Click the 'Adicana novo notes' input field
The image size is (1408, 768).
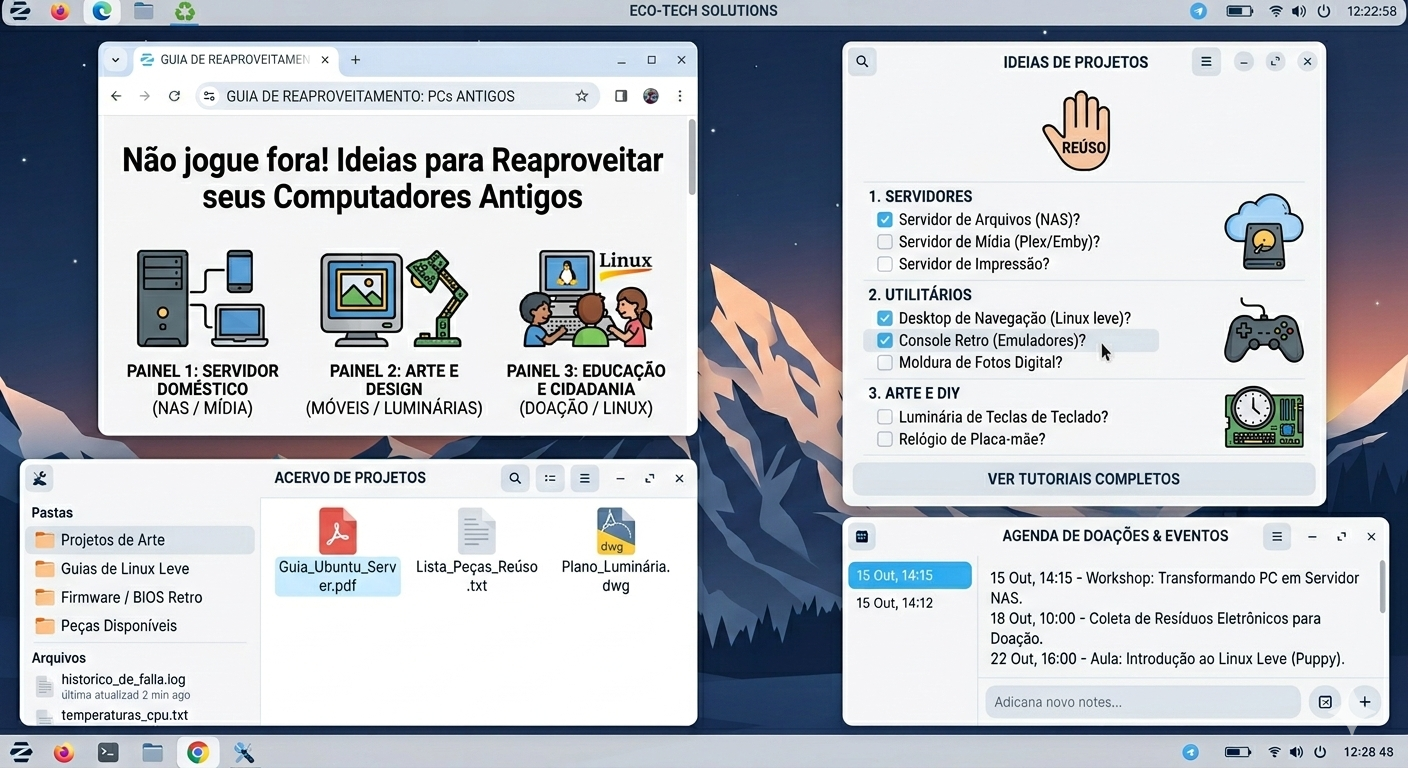click(x=1140, y=701)
